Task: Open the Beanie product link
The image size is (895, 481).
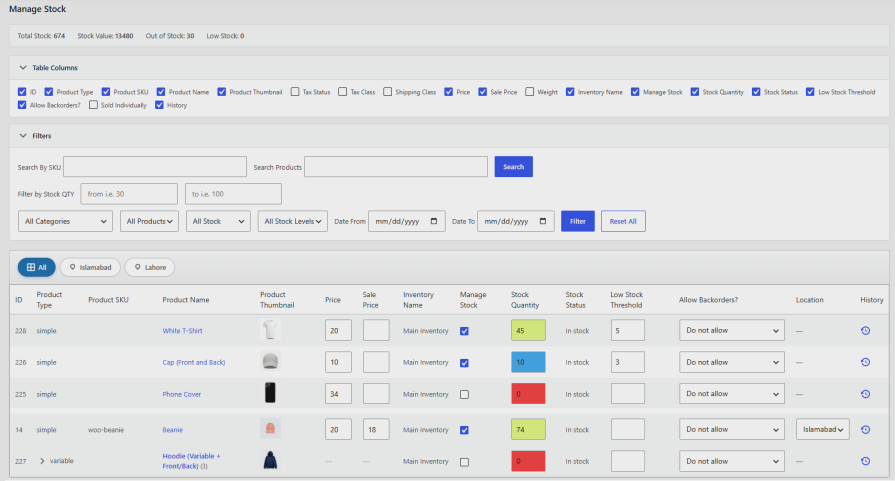Action: click(x=172, y=430)
